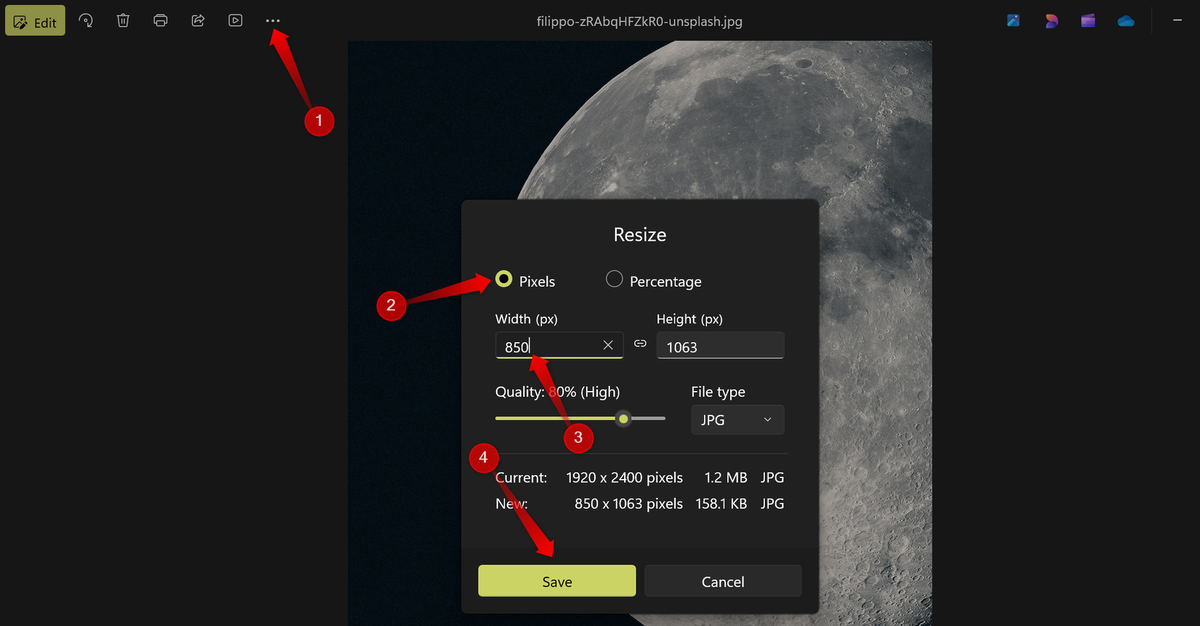Viewport: 1200px width, 626px height.
Task: Print the image via the printer icon
Action: coord(160,20)
